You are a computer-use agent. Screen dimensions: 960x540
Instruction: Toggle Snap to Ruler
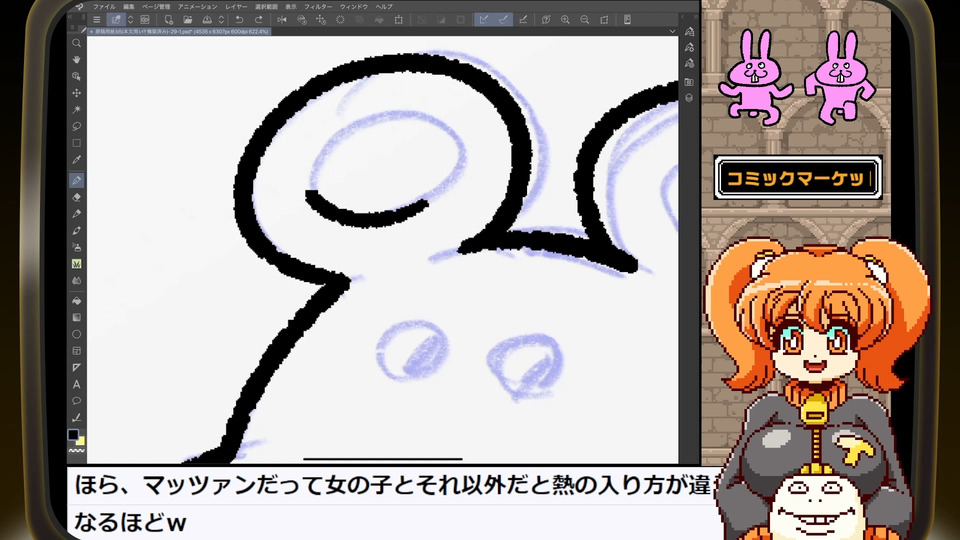pyautogui.click(x=484, y=20)
